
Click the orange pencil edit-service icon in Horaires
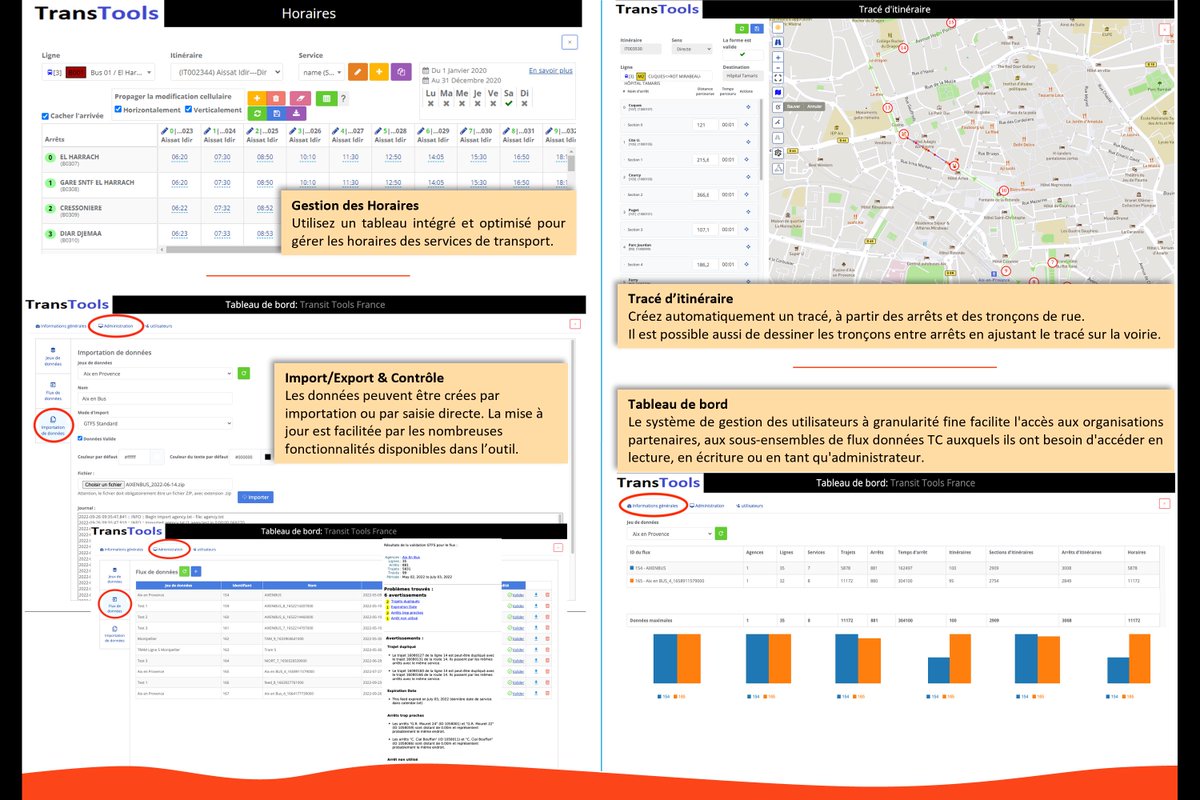pos(358,72)
